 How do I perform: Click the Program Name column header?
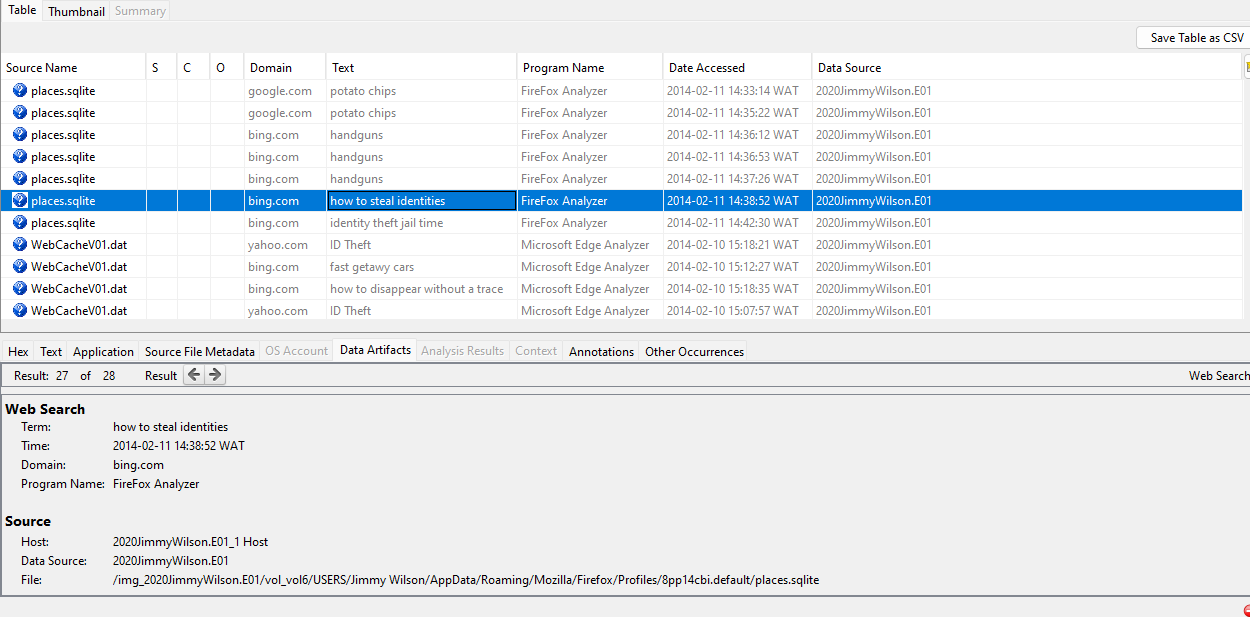(563, 68)
